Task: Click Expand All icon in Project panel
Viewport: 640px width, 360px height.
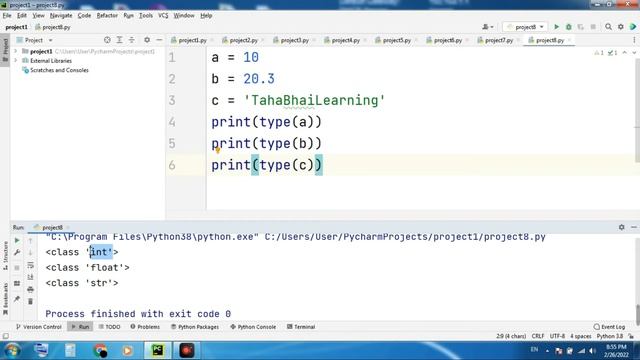Action: [119, 40]
